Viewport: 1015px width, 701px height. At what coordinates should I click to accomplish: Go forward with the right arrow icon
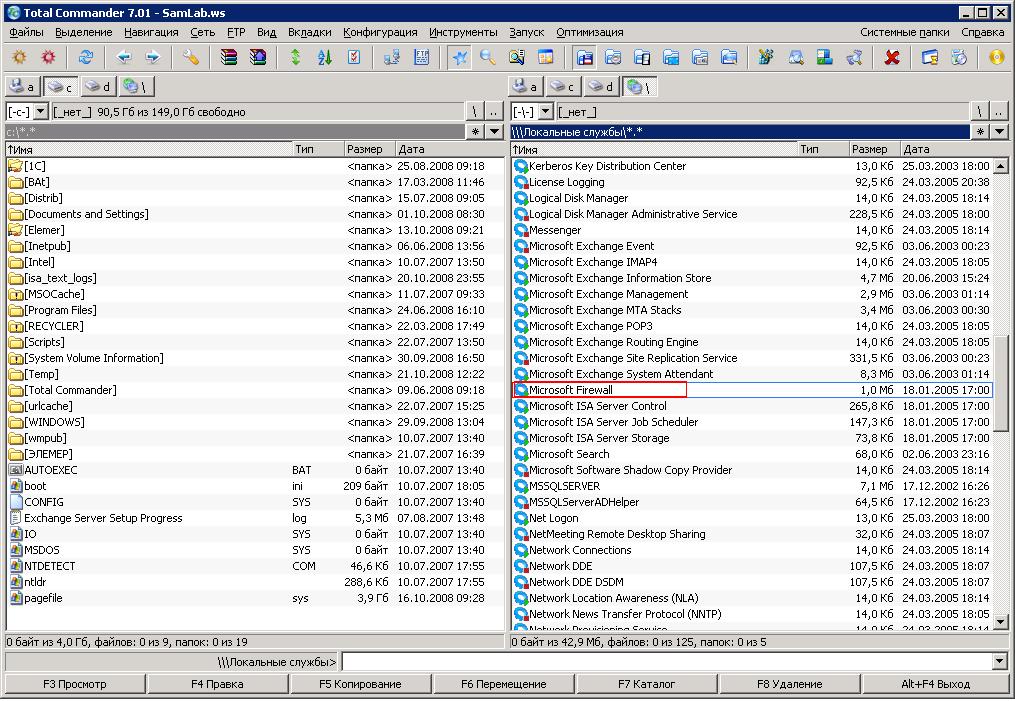point(152,58)
